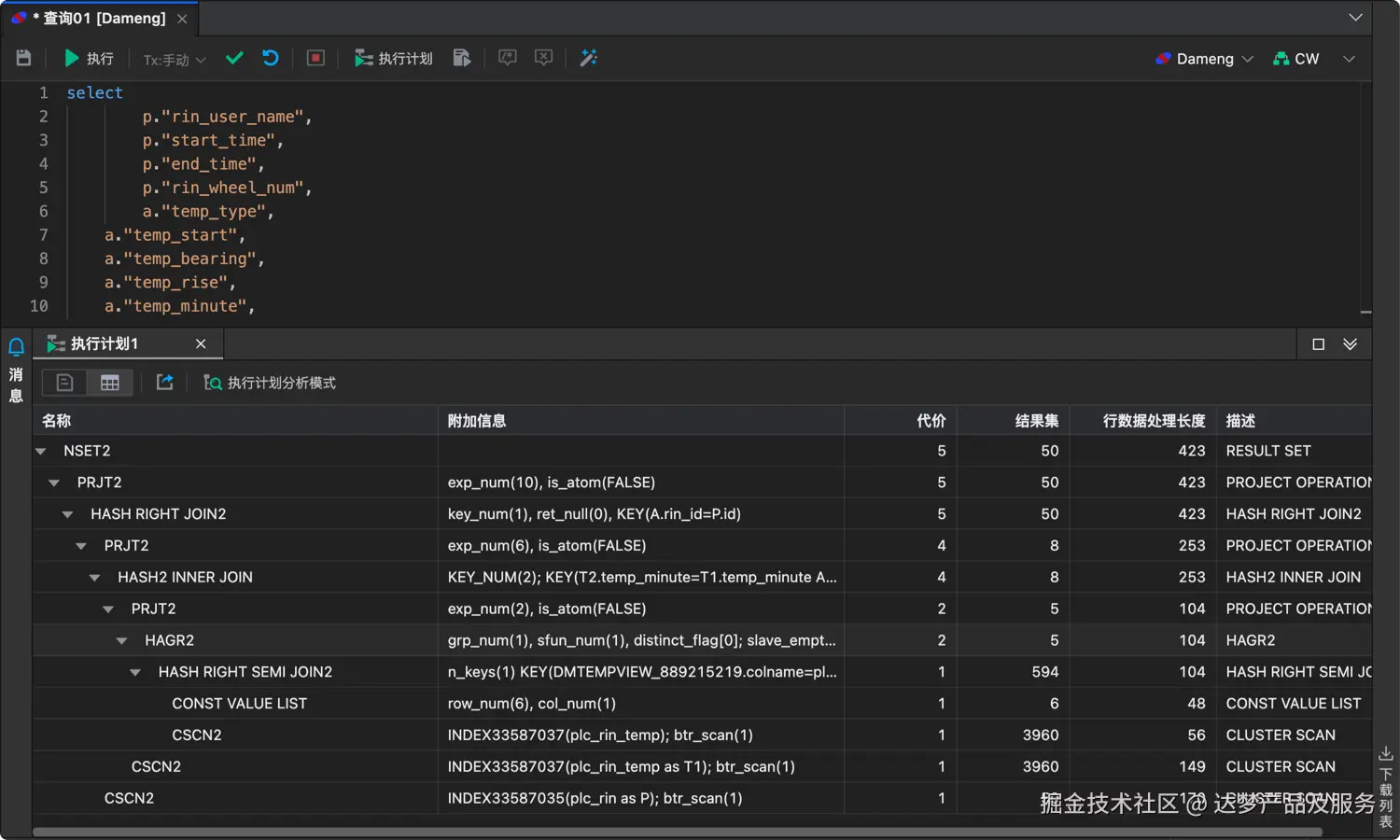Select CSCN2 row for plc_rin as P

tap(702, 798)
